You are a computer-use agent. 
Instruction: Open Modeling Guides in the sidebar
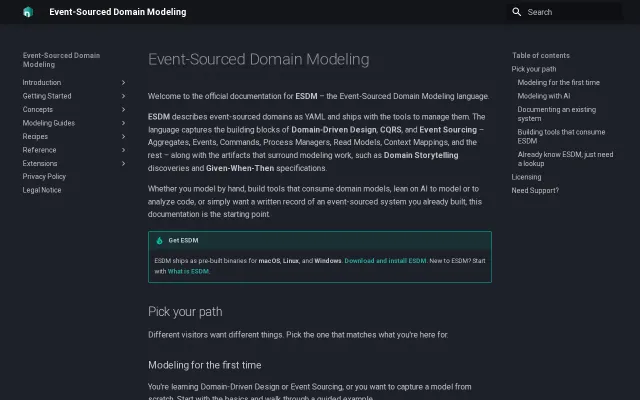point(49,123)
